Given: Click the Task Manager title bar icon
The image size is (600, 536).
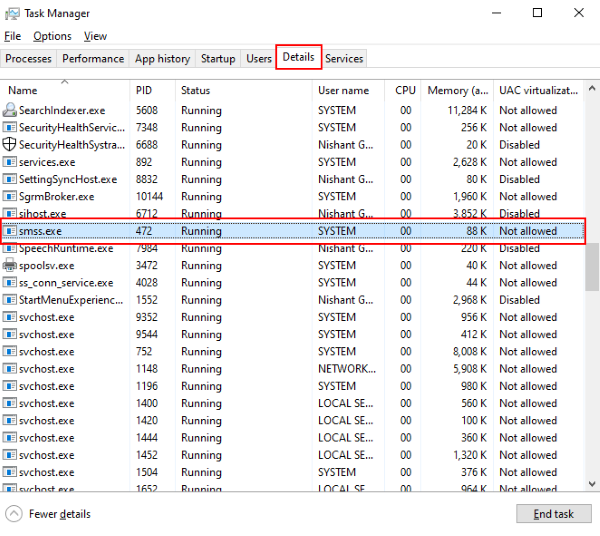Looking at the screenshot, I should [x=12, y=13].
